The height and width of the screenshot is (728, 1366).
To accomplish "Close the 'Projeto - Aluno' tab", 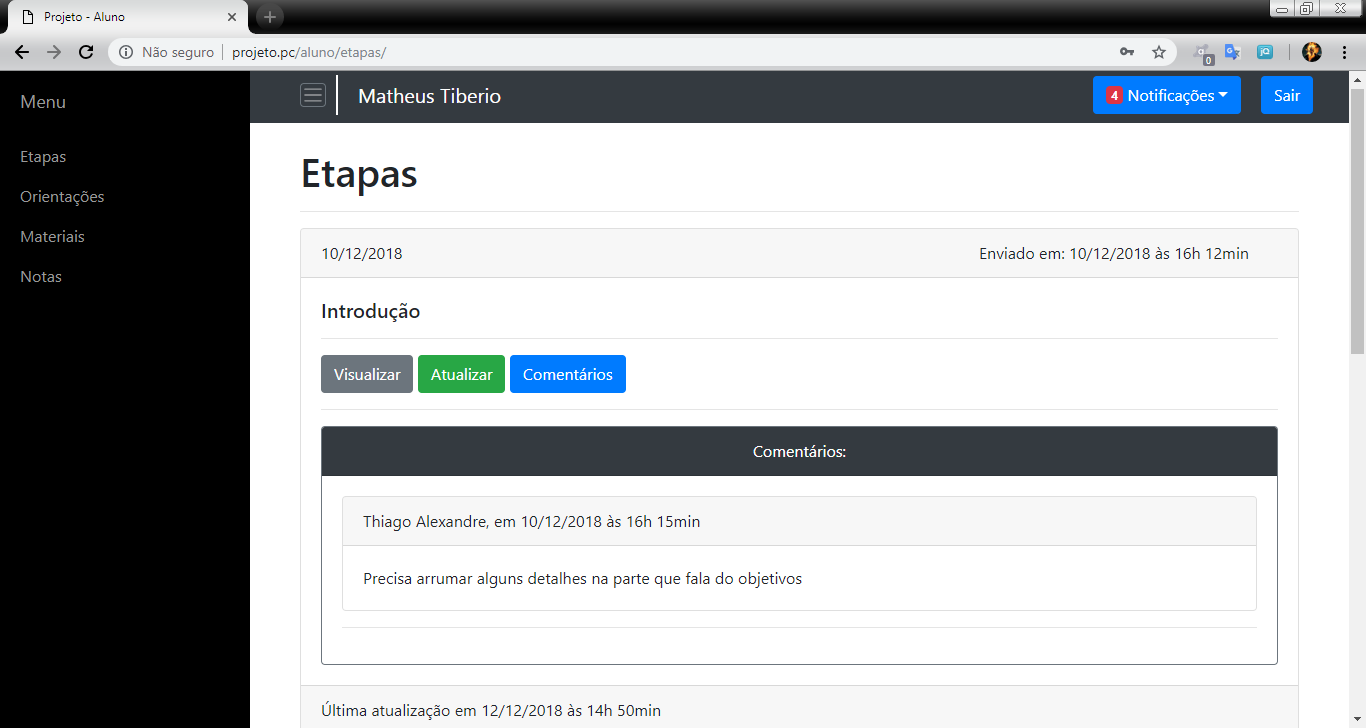I will (x=232, y=17).
